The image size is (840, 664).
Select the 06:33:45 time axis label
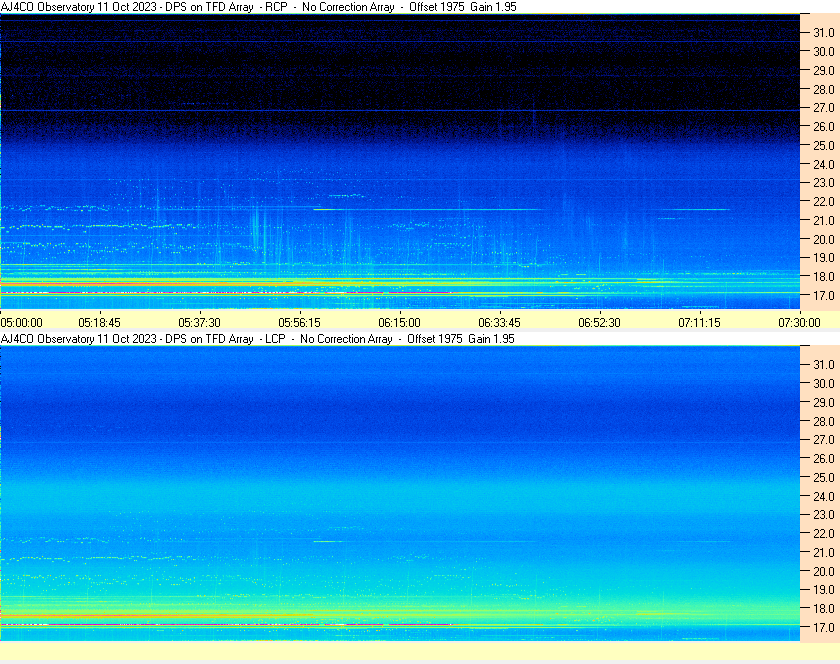click(499, 323)
